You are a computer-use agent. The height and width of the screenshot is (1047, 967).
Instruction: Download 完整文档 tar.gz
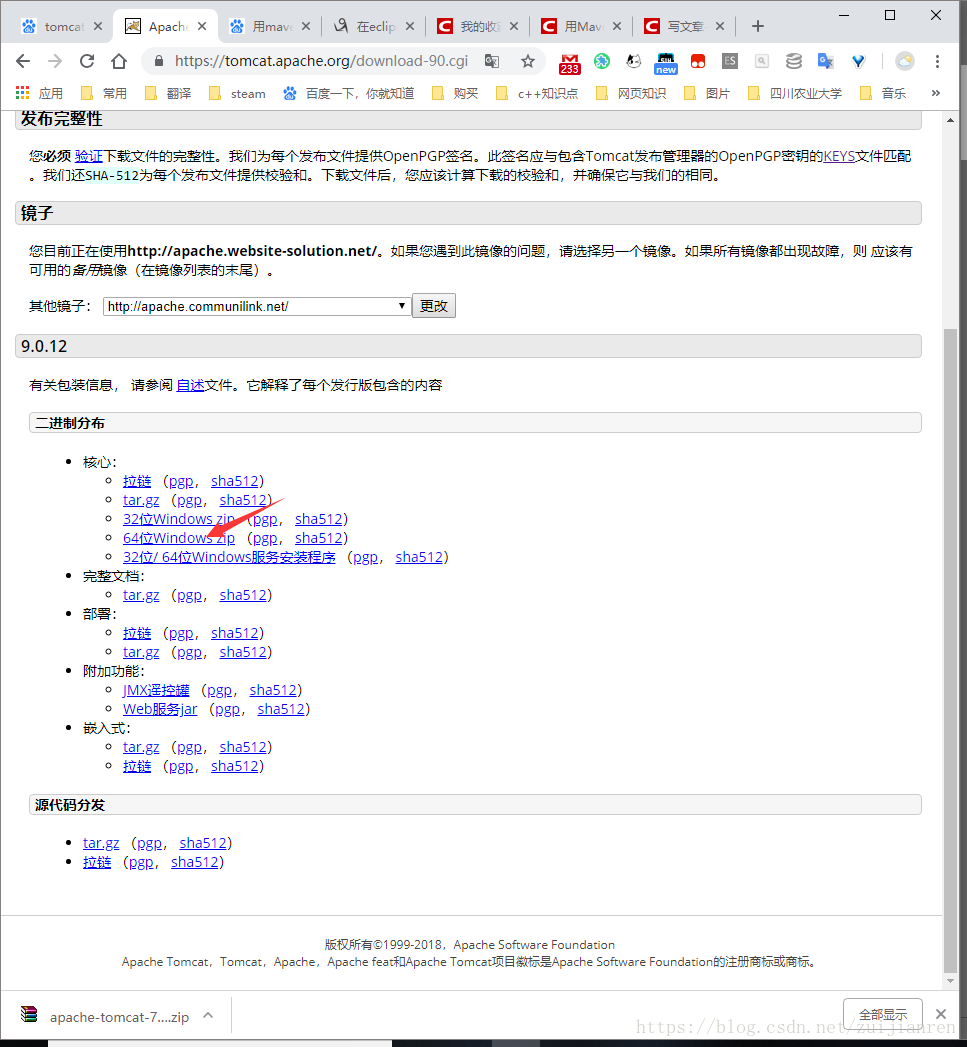pos(141,595)
